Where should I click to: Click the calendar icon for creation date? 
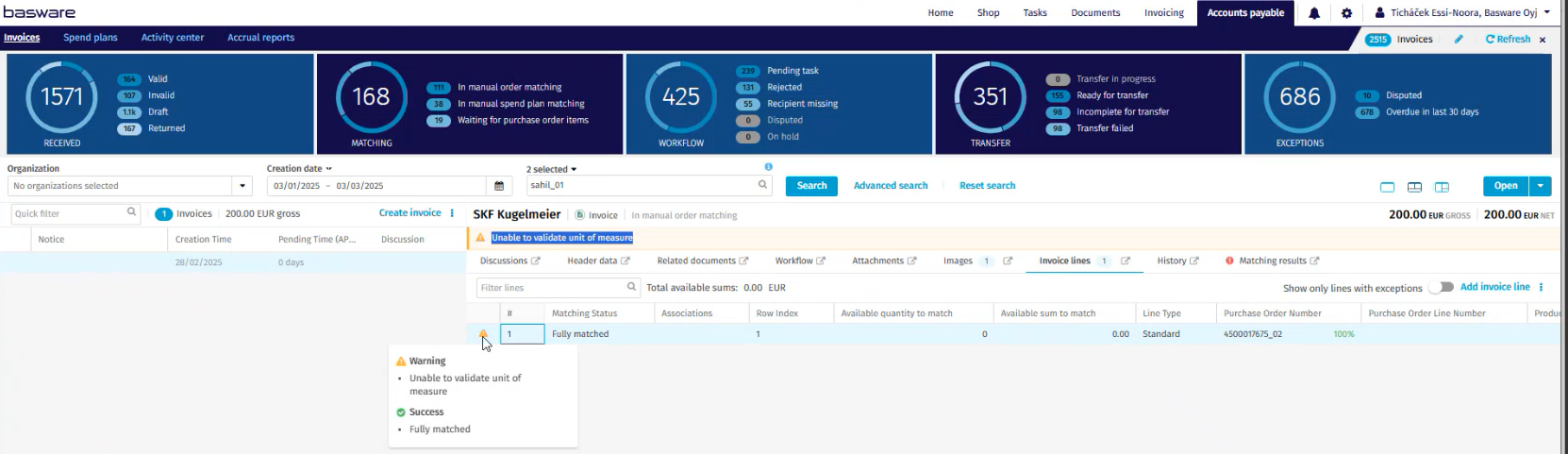499,186
